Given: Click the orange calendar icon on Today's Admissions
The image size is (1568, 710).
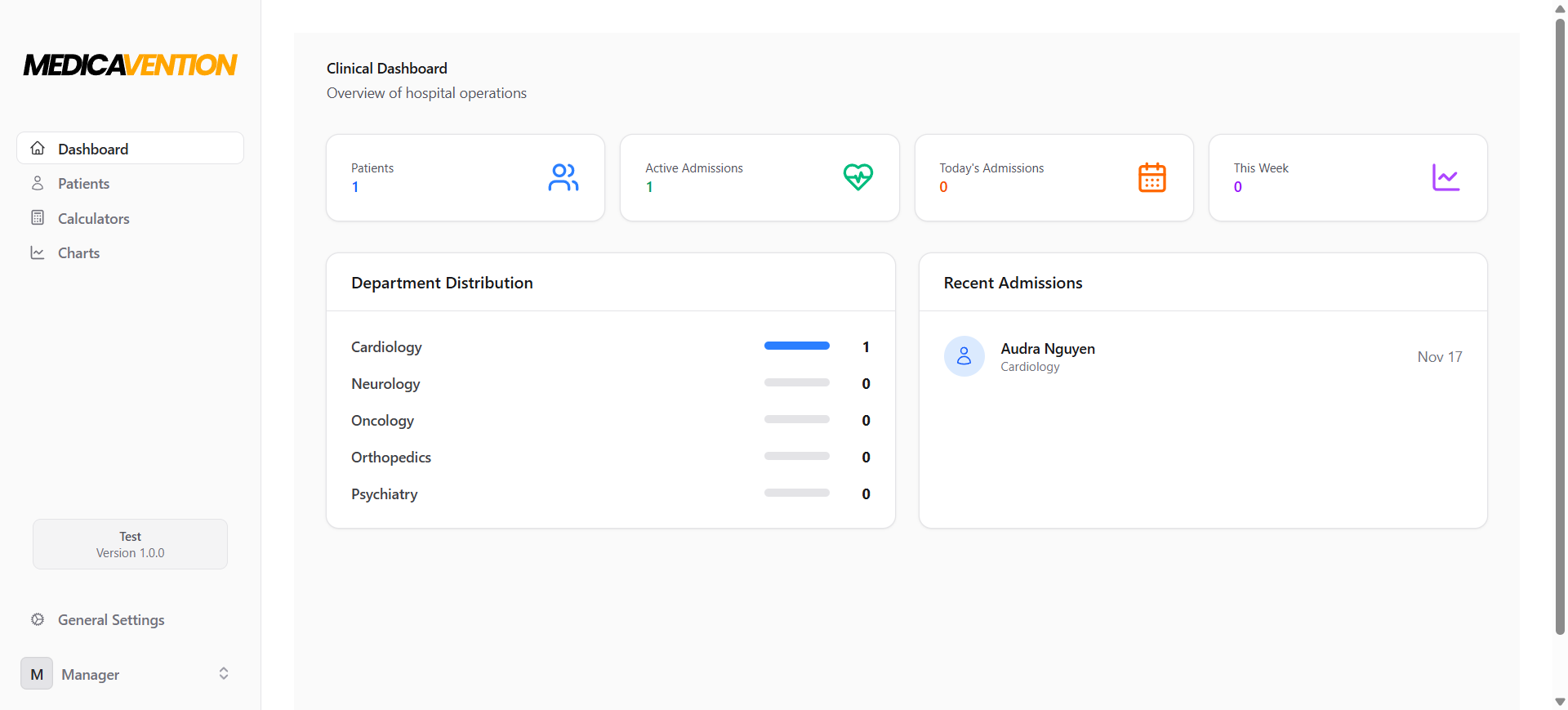Looking at the screenshot, I should click(1152, 177).
